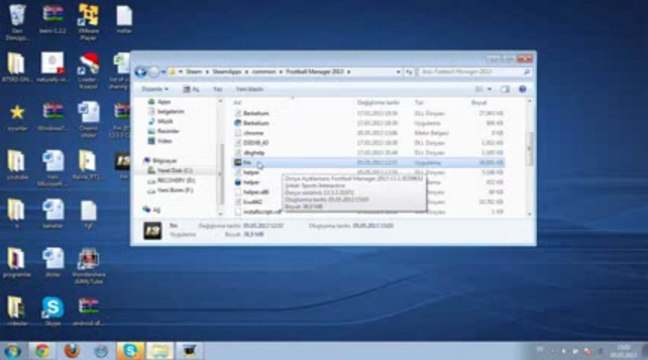
Task: Select Resimler in the navigation pane
Action: pyautogui.click(x=164, y=131)
